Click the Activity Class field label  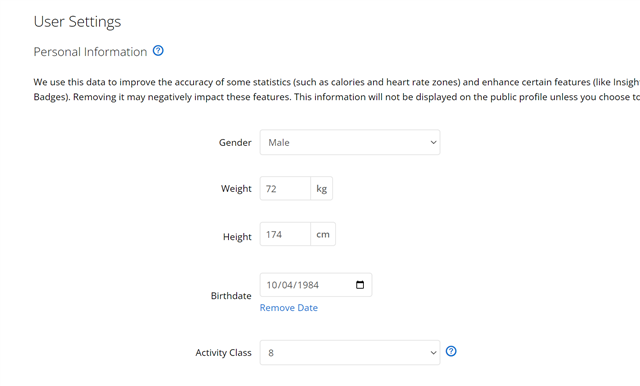223,353
